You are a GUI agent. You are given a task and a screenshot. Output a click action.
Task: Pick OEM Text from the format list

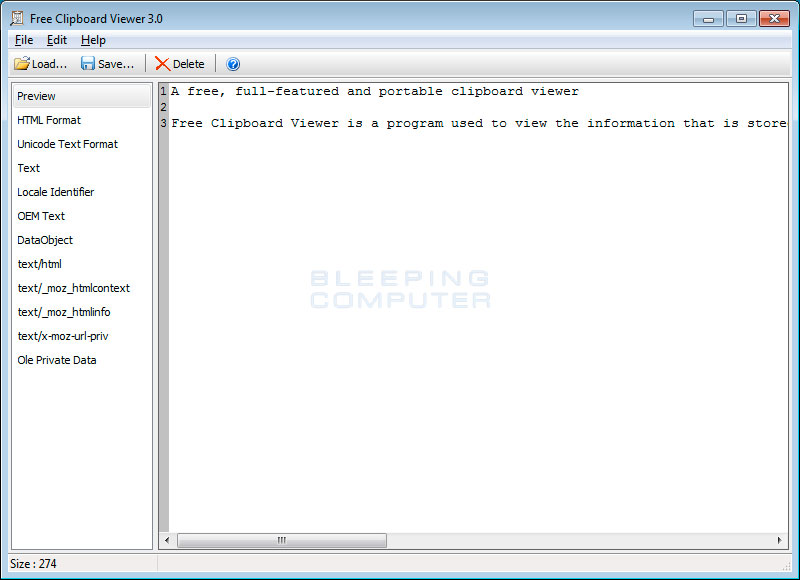click(41, 216)
